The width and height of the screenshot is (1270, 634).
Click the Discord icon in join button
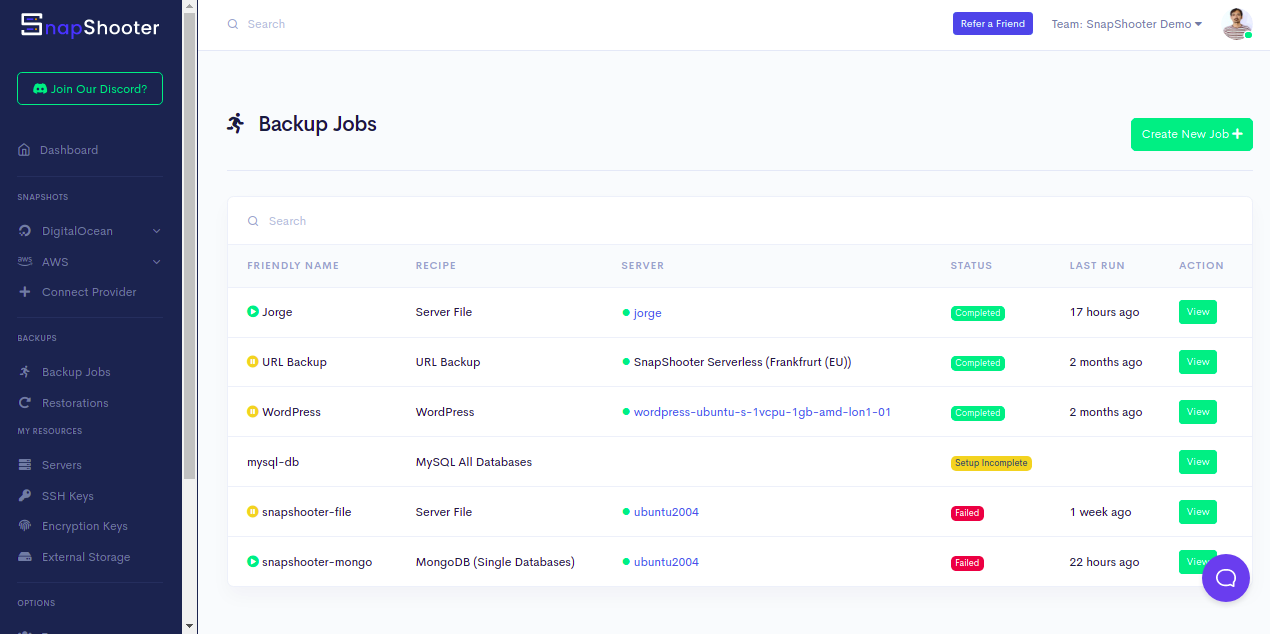tap(40, 89)
